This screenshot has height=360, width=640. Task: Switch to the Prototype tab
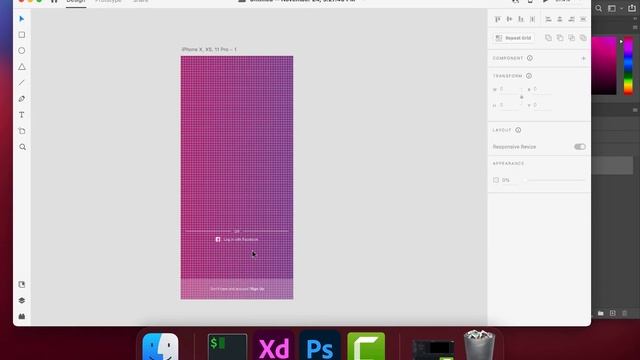(x=108, y=2)
